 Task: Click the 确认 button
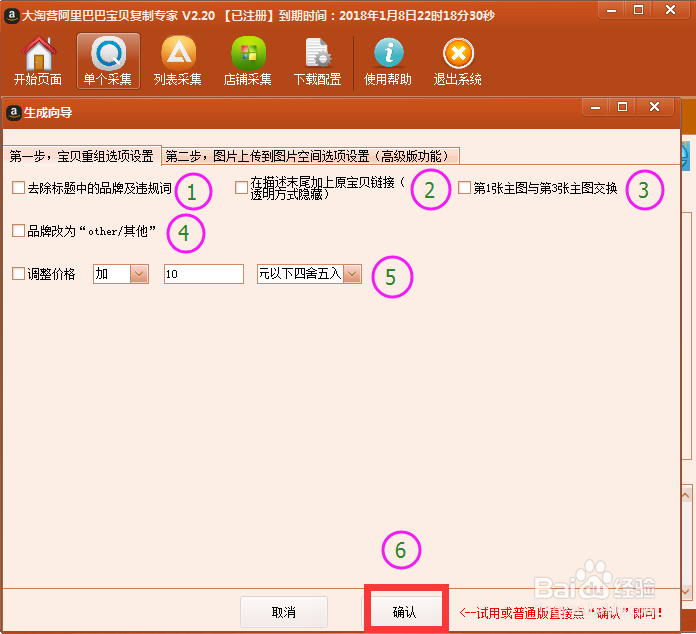click(406, 612)
